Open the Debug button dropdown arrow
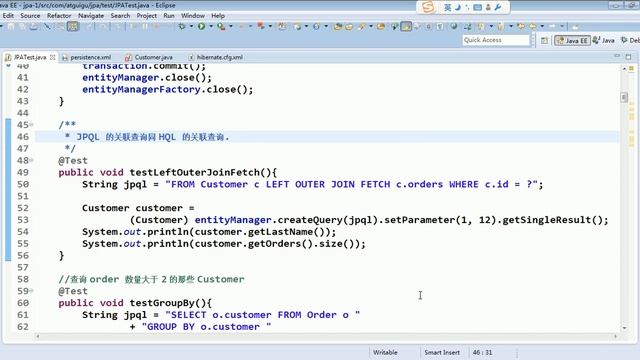640x360 pixels. pyautogui.click(x=191, y=27)
